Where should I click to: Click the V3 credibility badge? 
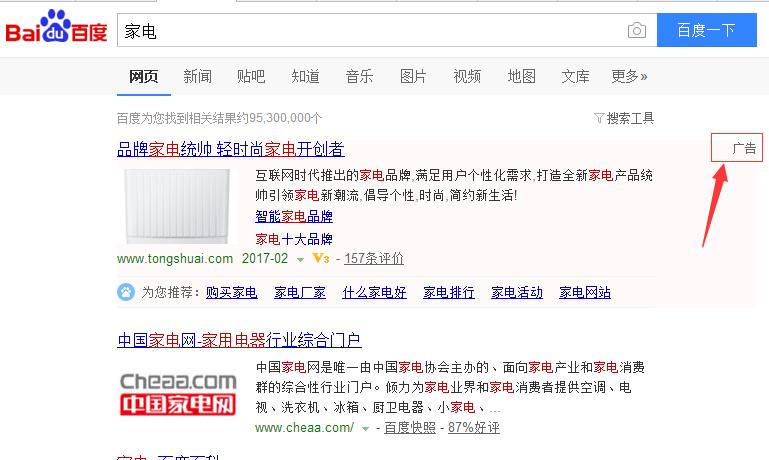tap(321, 258)
